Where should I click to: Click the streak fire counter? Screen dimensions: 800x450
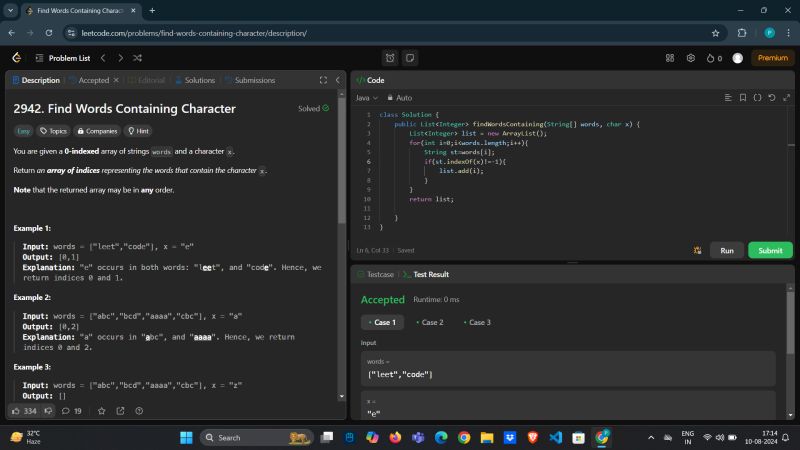(x=714, y=58)
